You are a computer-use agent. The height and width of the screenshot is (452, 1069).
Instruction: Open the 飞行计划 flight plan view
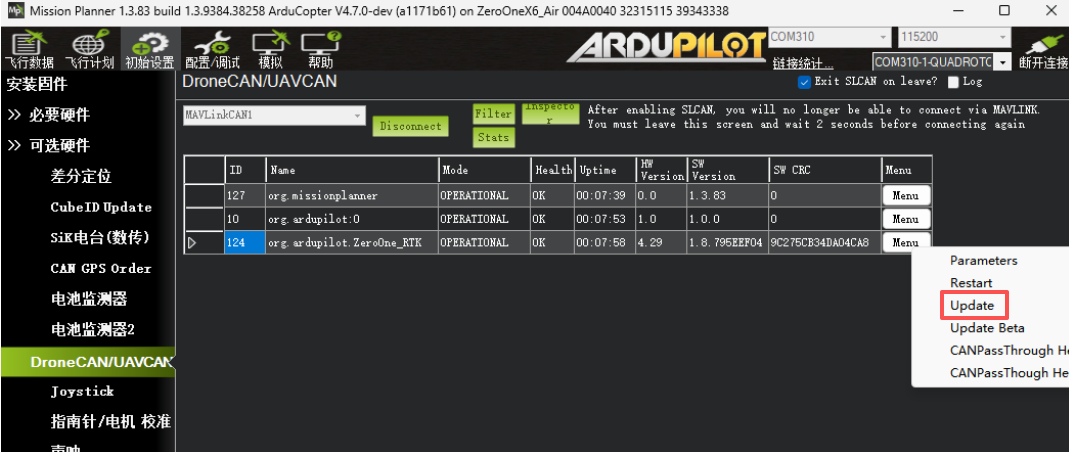pyautogui.click(x=89, y=50)
